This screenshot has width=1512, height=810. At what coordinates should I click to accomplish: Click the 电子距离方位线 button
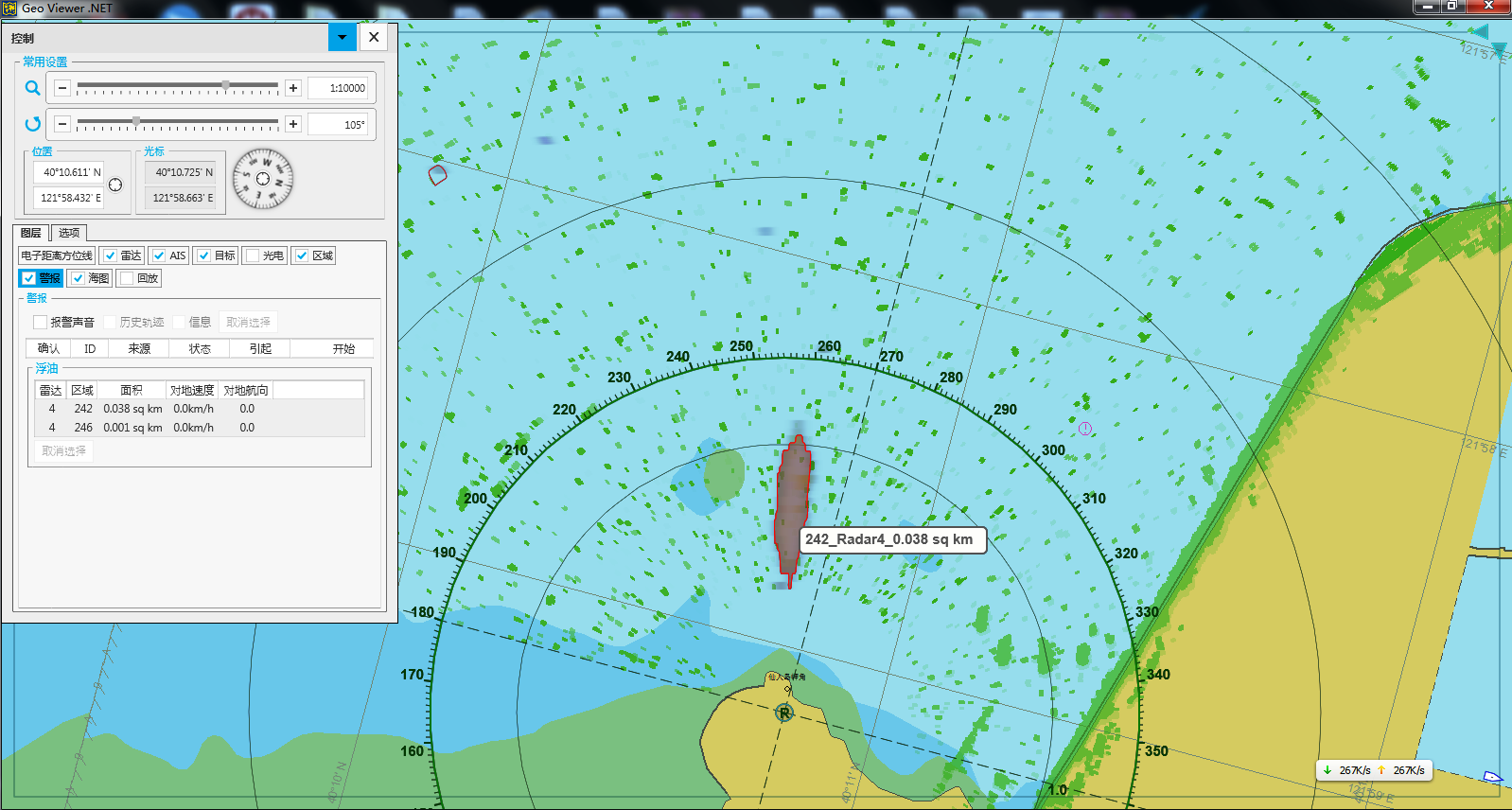point(57,255)
